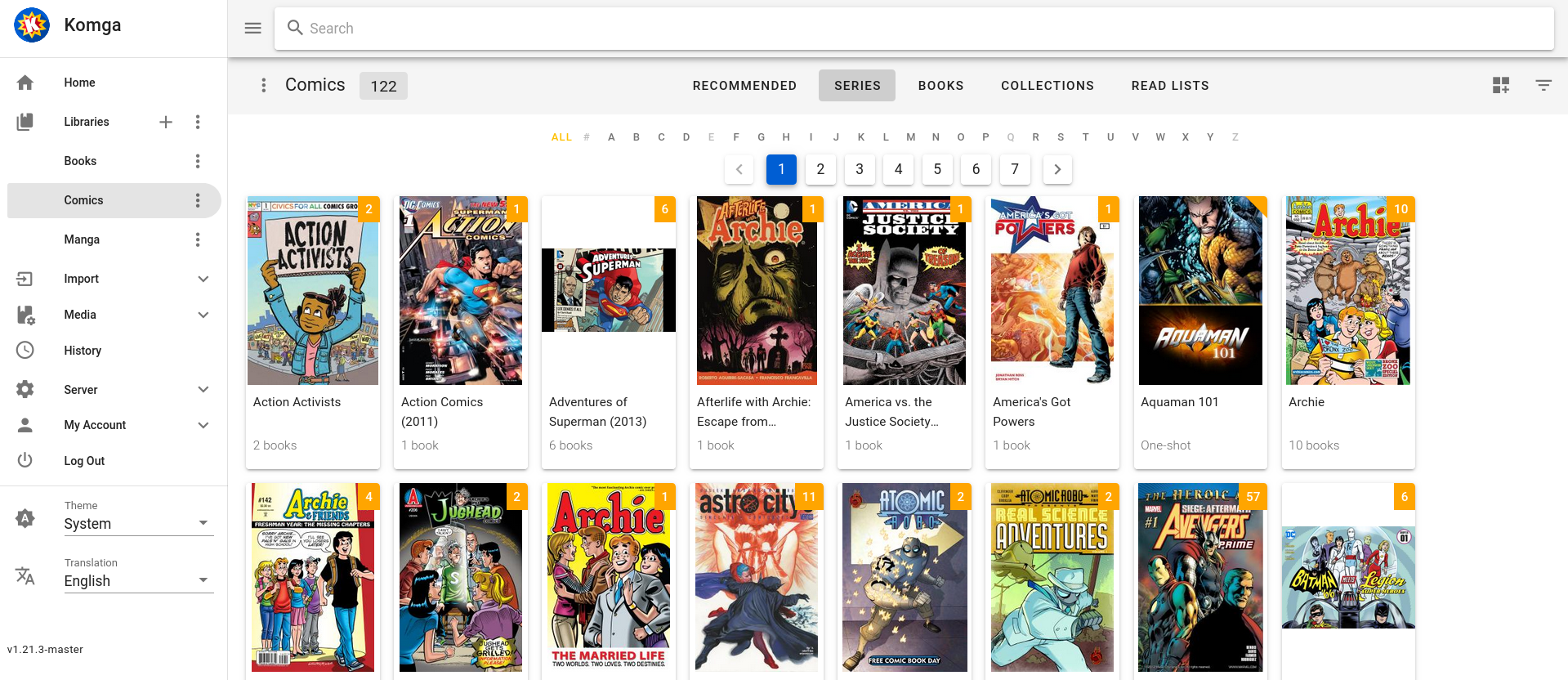Toggle the hamburger navigation menu

coord(253,29)
